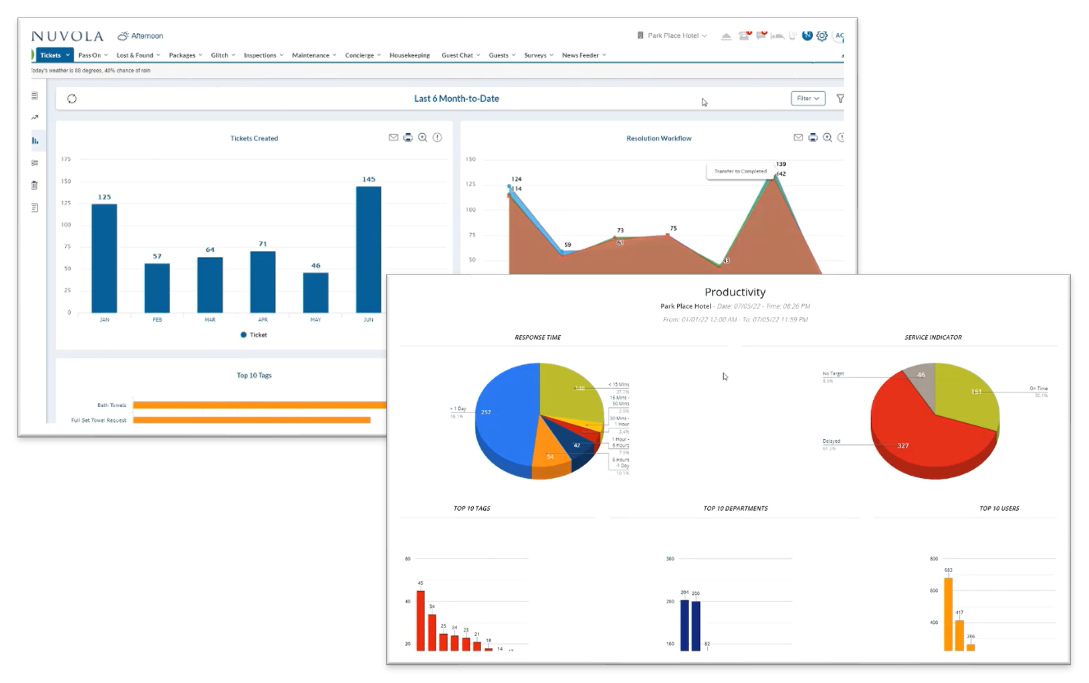Open the Housekeeping tab

(x=409, y=55)
